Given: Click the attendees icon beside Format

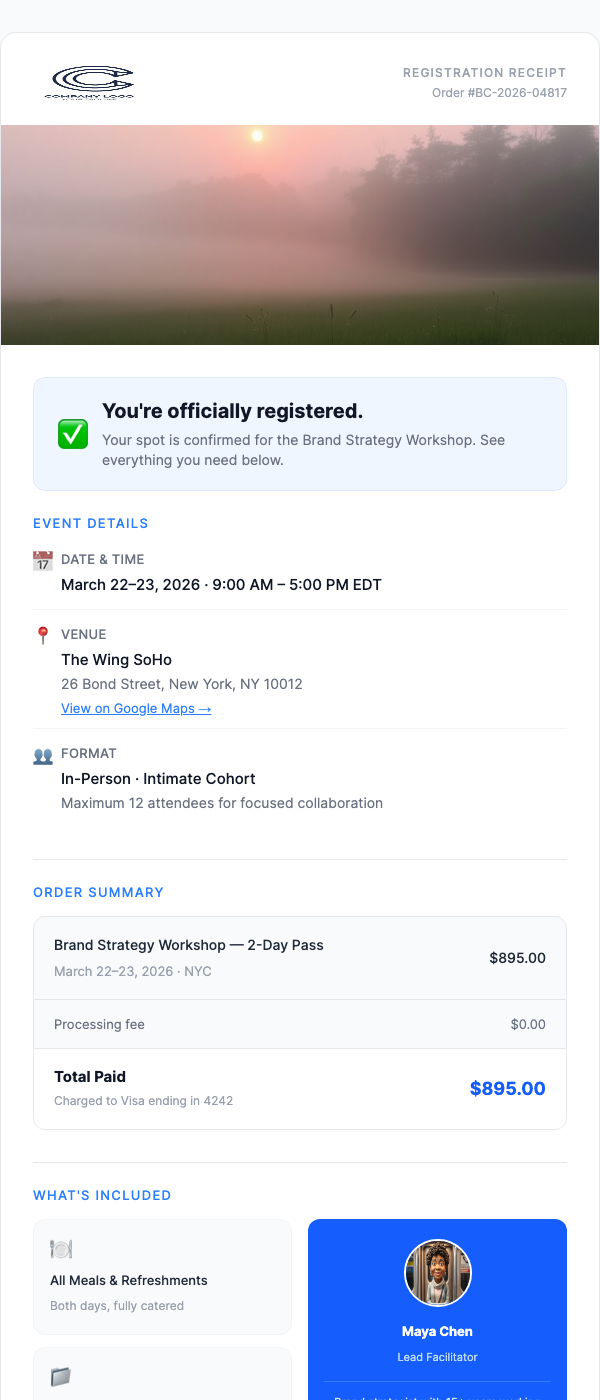Looking at the screenshot, I should pyautogui.click(x=42, y=754).
